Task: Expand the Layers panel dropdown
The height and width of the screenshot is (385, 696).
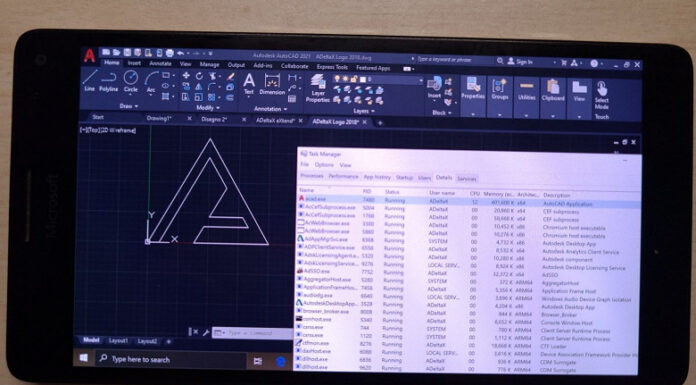Action: click(x=364, y=111)
